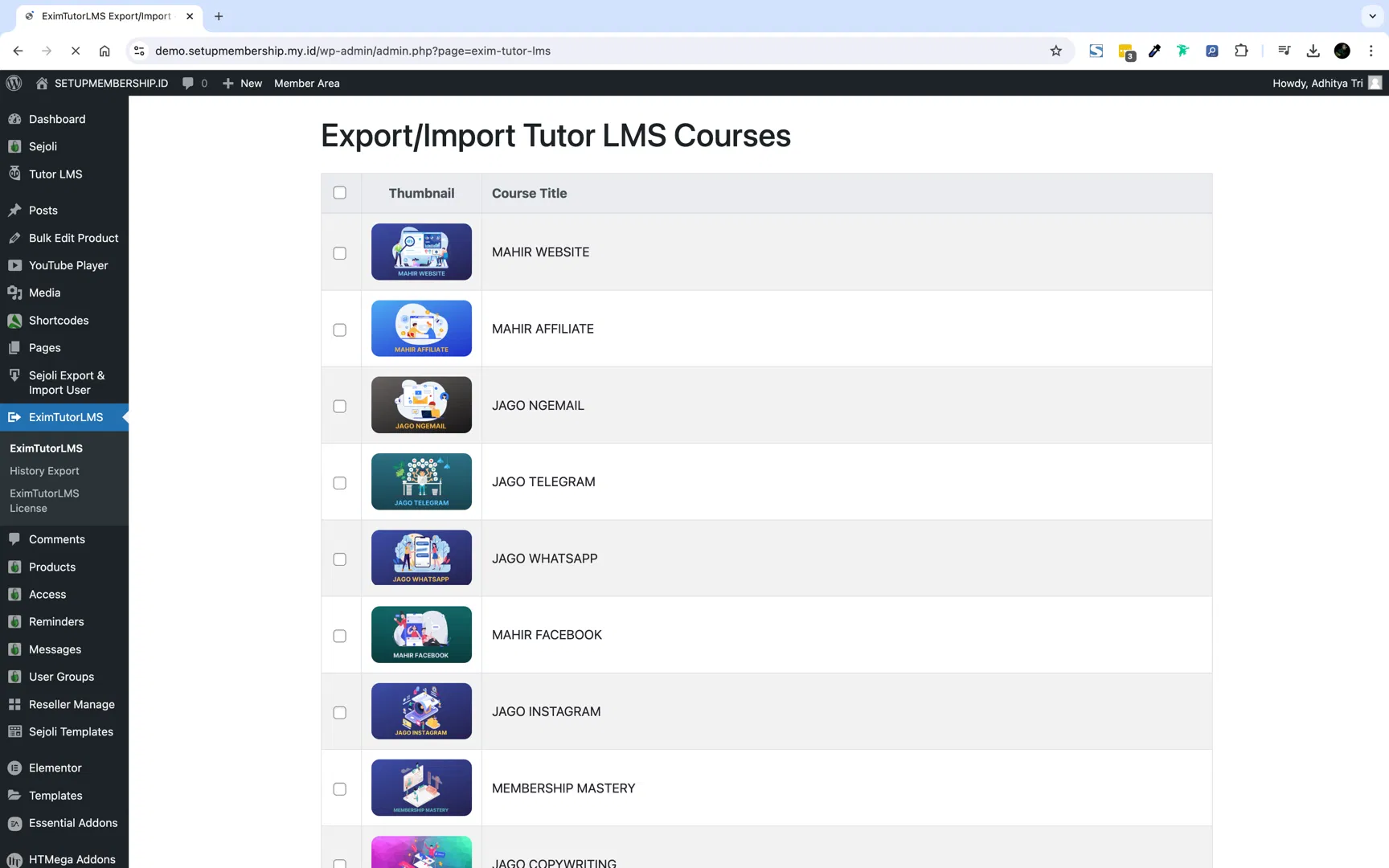
Task: Open the Shortcodes section in the sidebar
Action: tap(58, 320)
